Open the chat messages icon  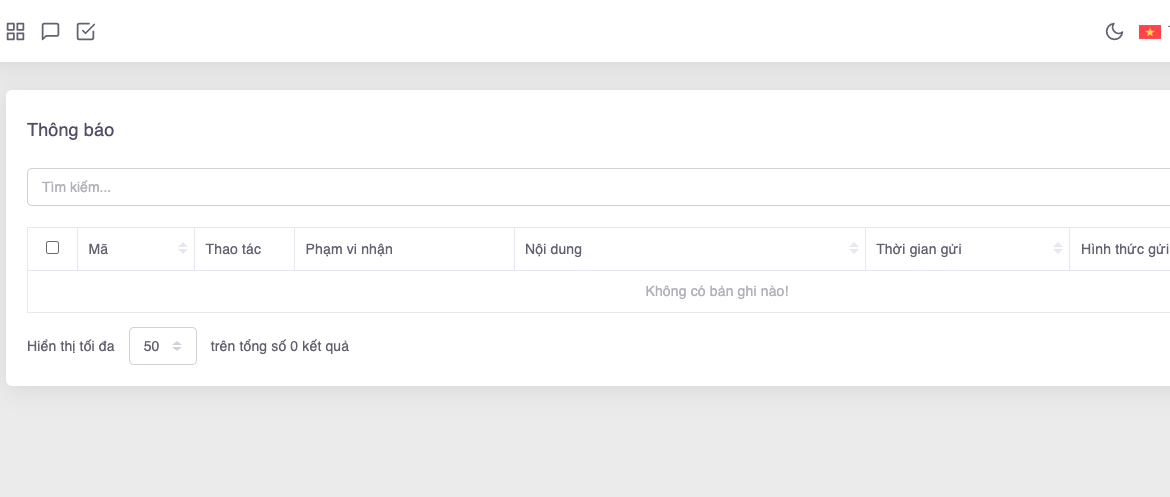click(x=50, y=32)
